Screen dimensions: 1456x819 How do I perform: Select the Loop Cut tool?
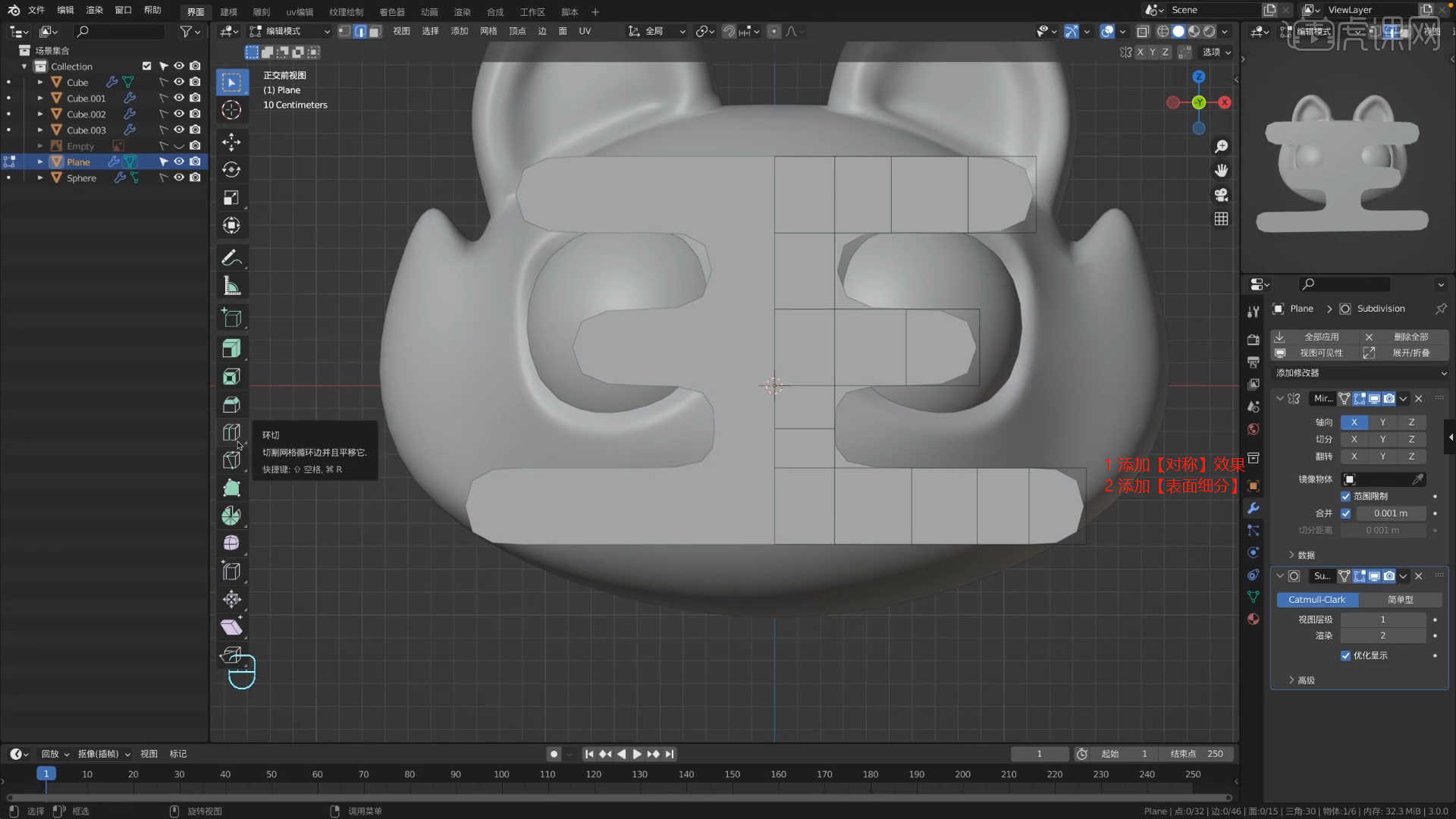(x=231, y=432)
